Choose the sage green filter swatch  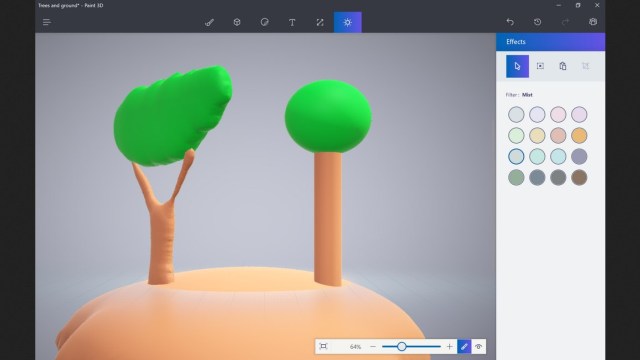pos(516,178)
